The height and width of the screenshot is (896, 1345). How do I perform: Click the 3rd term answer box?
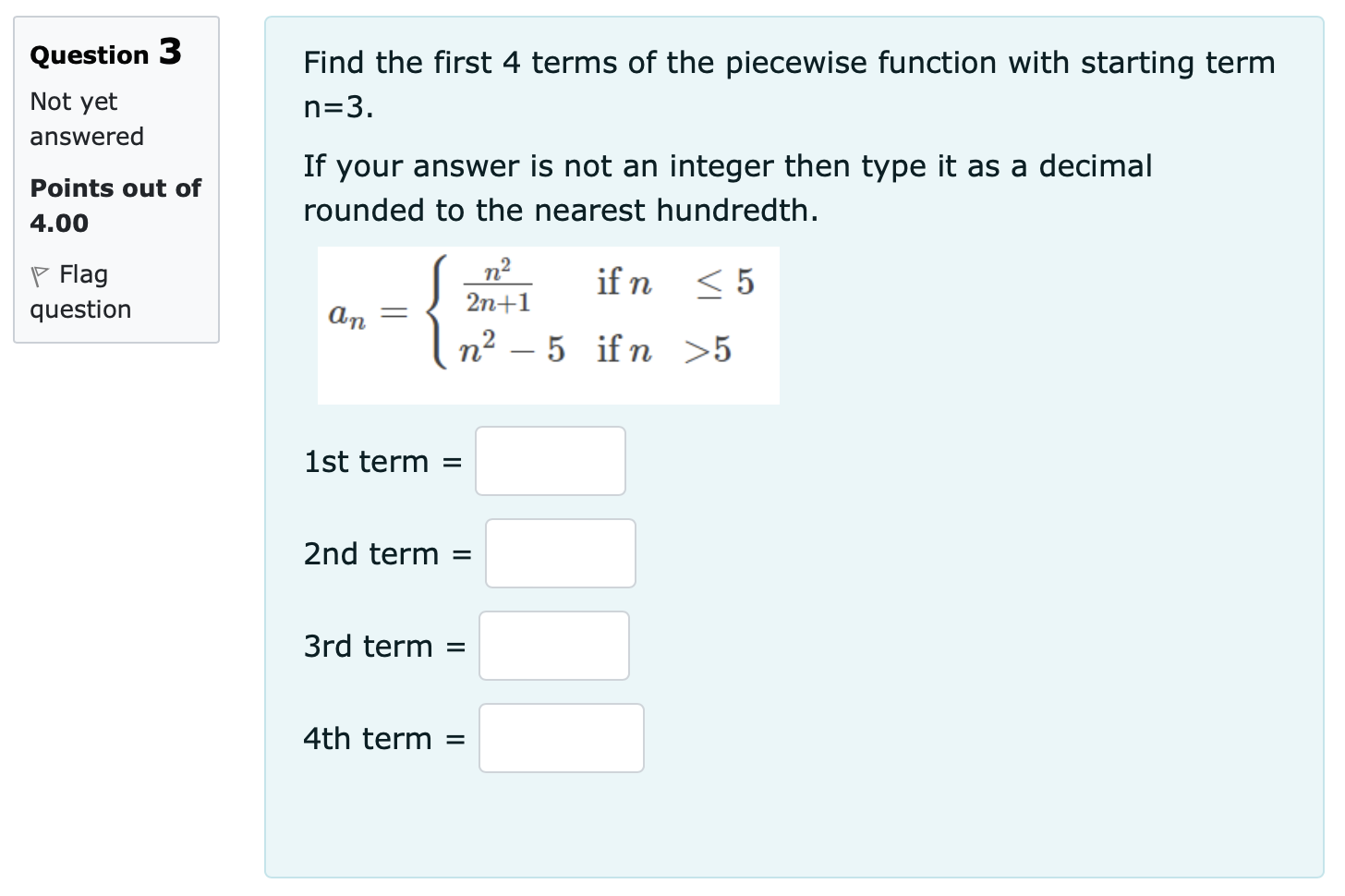click(x=552, y=646)
